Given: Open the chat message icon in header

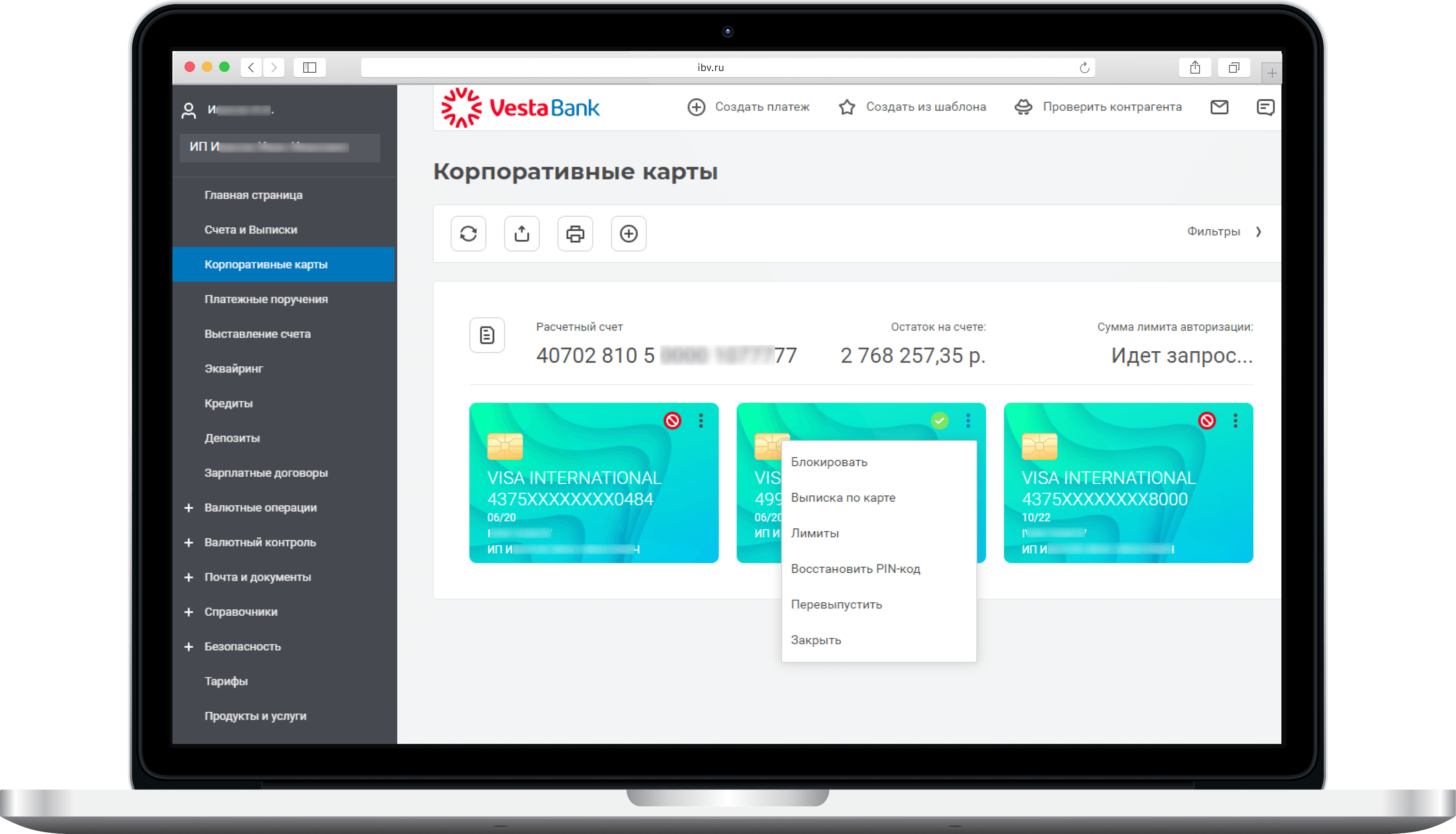Looking at the screenshot, I should 1265,107.
